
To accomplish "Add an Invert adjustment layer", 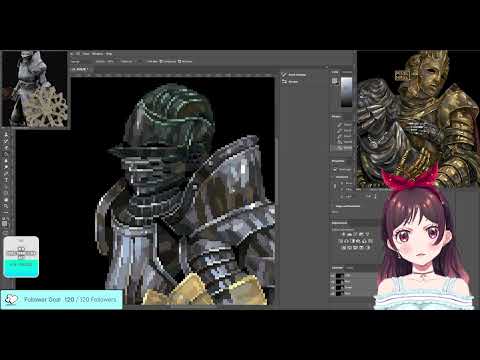I will (343, 248).
